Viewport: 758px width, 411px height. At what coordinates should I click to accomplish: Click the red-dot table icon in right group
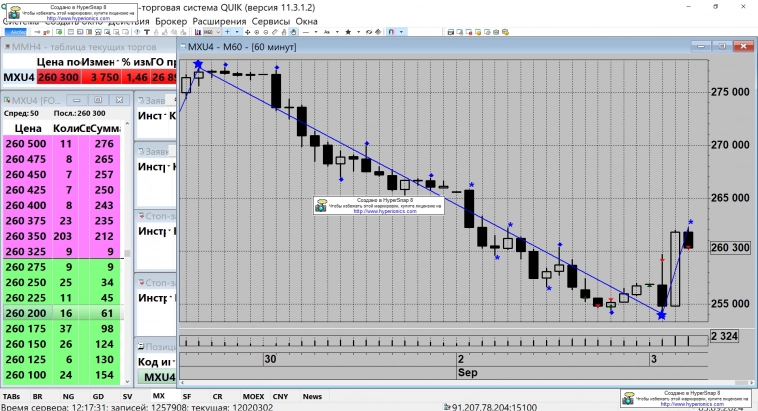click(469, 32)
